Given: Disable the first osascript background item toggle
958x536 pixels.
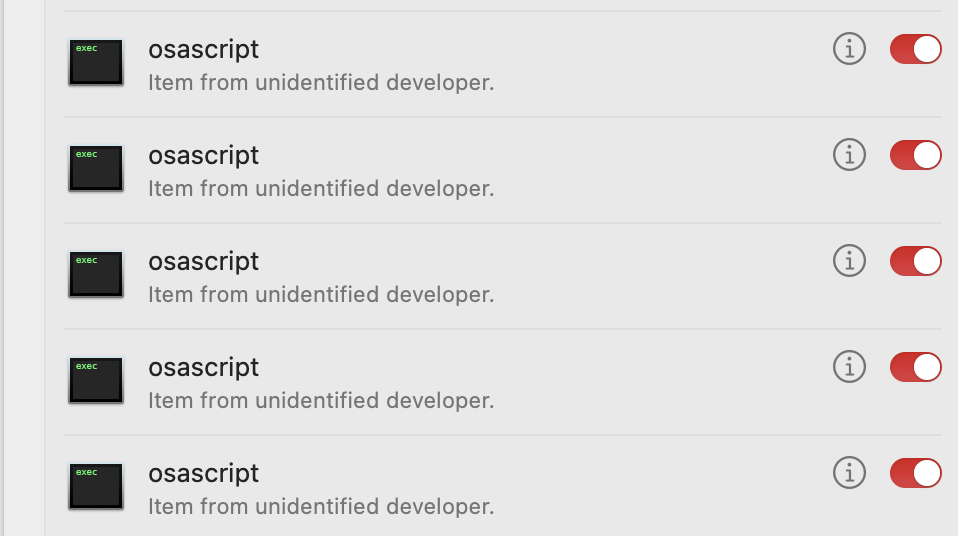Looking at the screenshot, I should point(915,49).
